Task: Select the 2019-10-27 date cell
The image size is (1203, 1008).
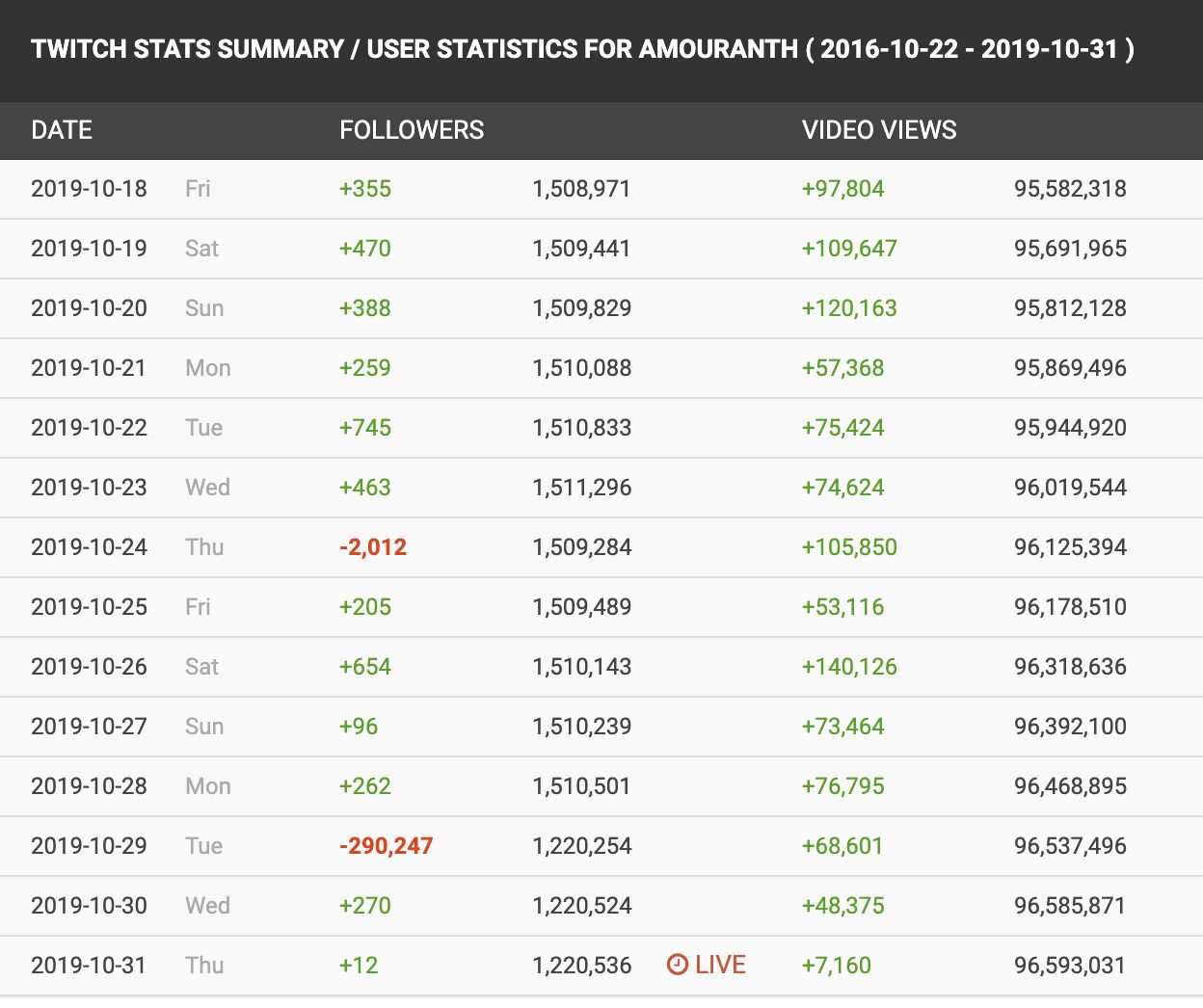Action: [89, 727]
